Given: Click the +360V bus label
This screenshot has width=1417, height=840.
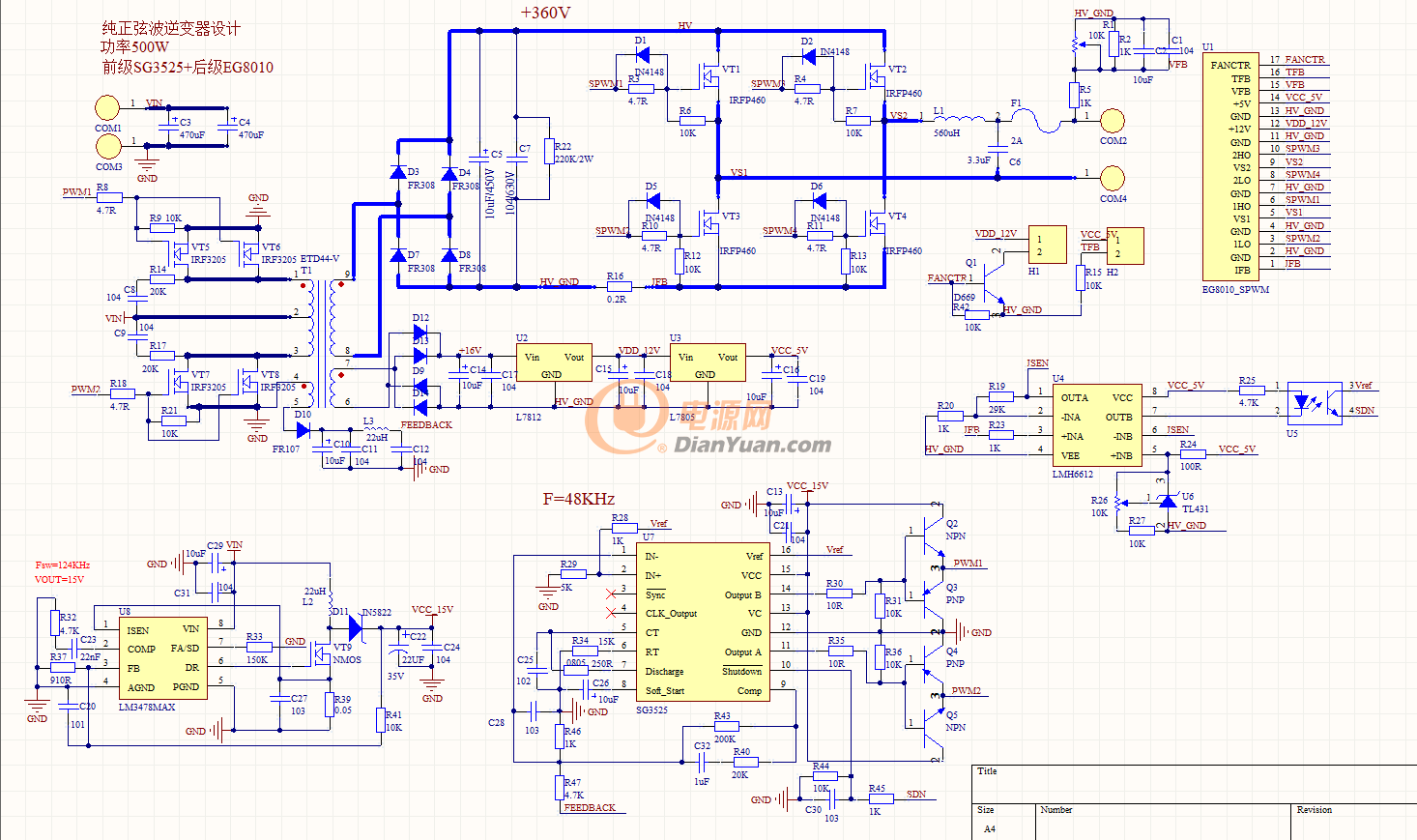Looking at the screenshot, I should pos(545,13).
